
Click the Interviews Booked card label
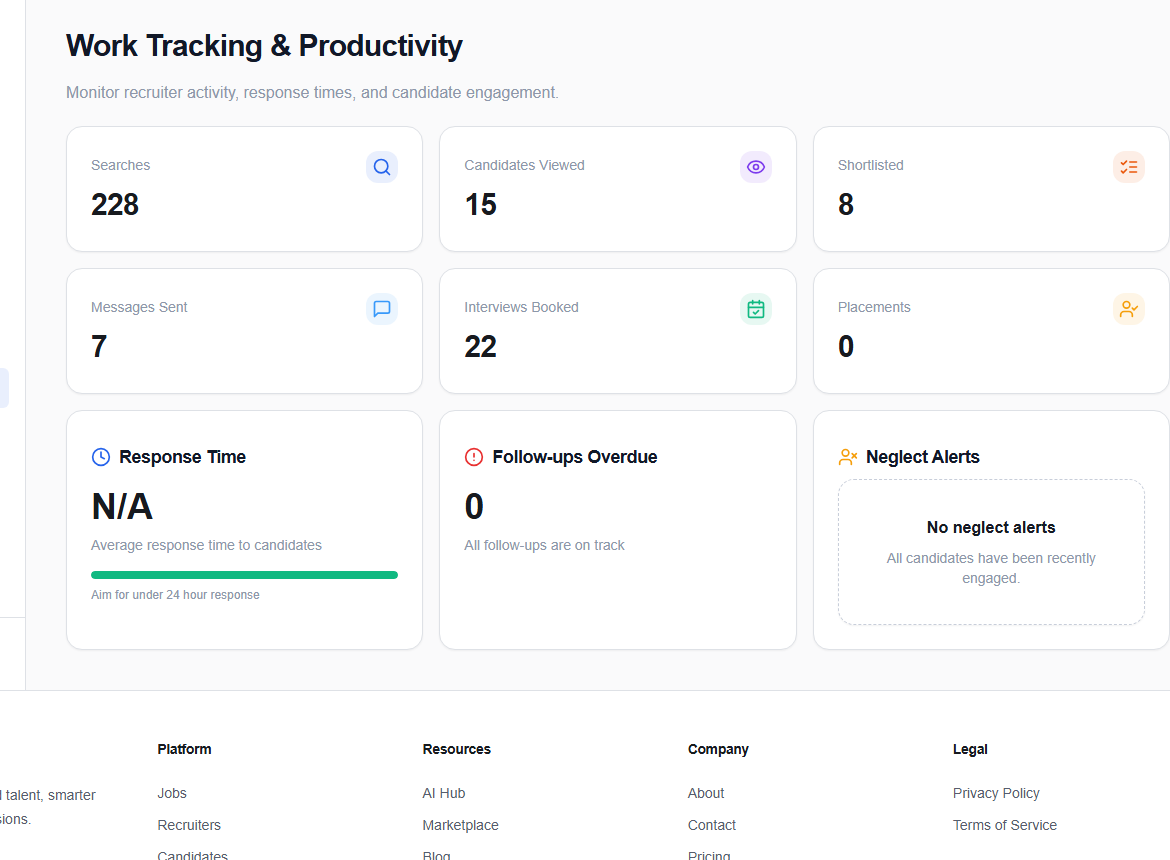coord(521,307)
